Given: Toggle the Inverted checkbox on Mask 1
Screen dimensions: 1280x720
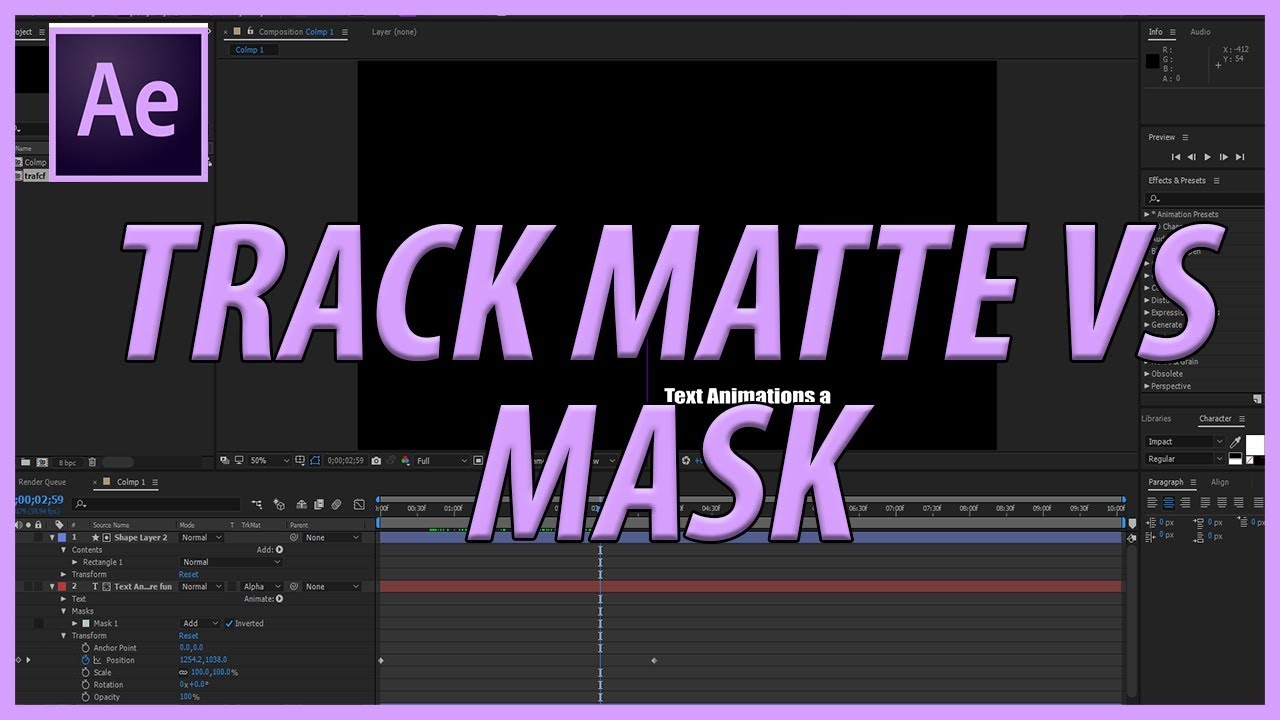Looking at the screenshot, I should [x=229, y=623].
